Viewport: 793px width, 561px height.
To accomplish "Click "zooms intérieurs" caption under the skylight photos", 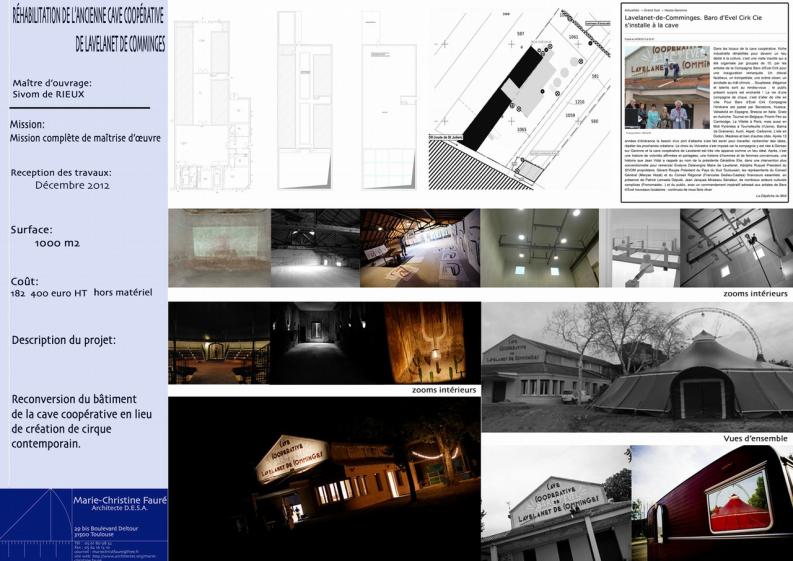I will coord(755,293).
